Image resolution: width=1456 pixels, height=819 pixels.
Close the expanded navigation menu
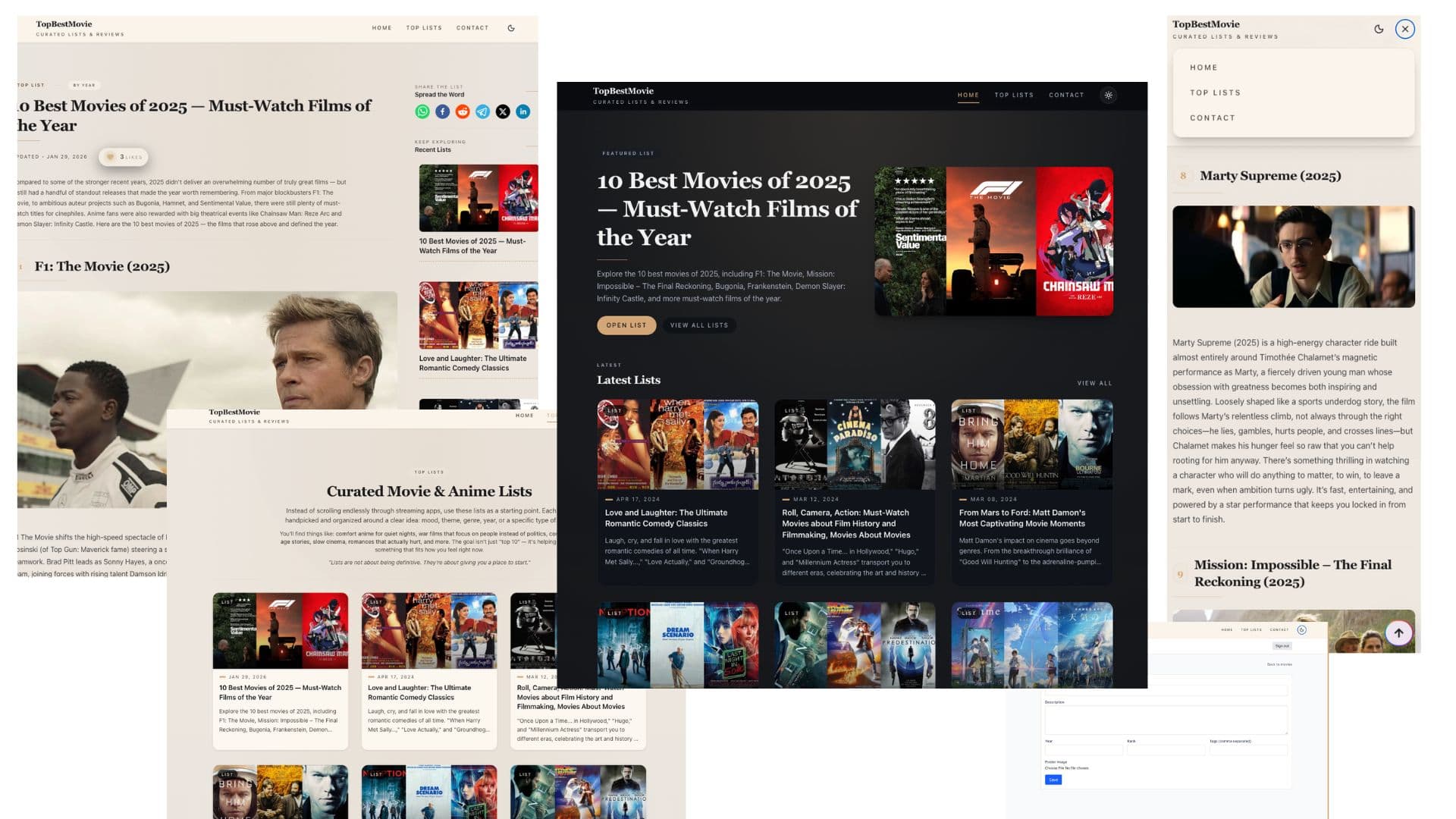tap(1405, 29)
